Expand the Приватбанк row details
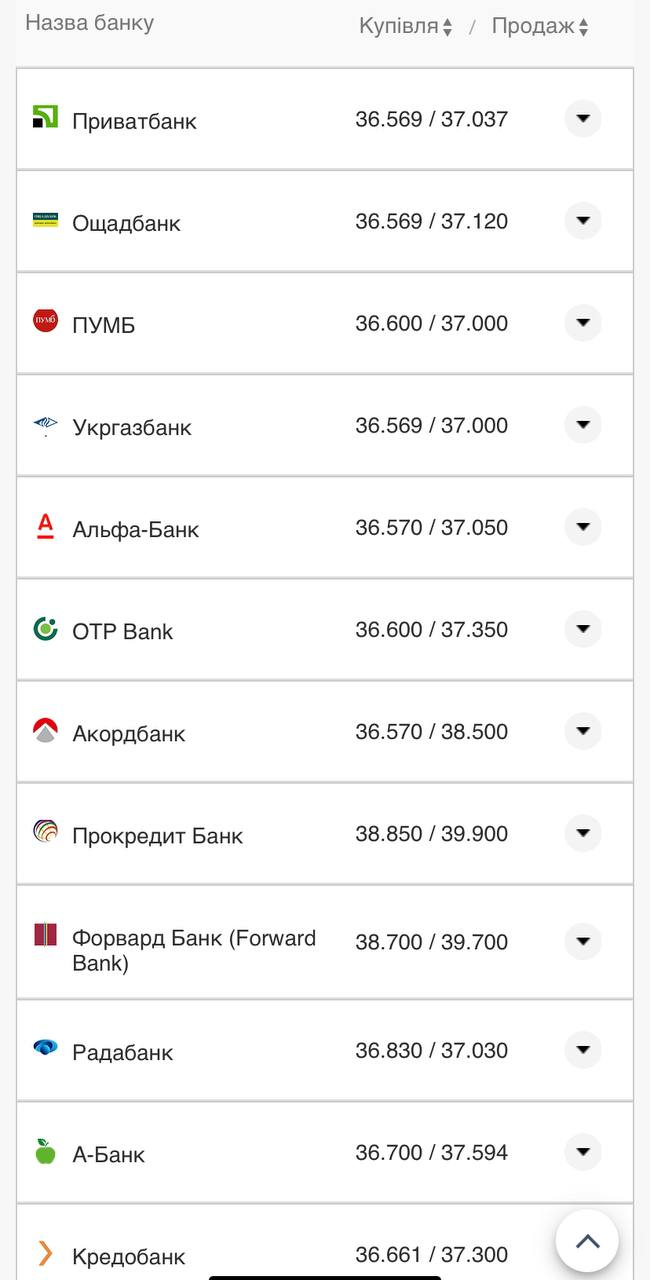Image resolution: width=650 pixels, height=1280 pixels. coord(583,119)
